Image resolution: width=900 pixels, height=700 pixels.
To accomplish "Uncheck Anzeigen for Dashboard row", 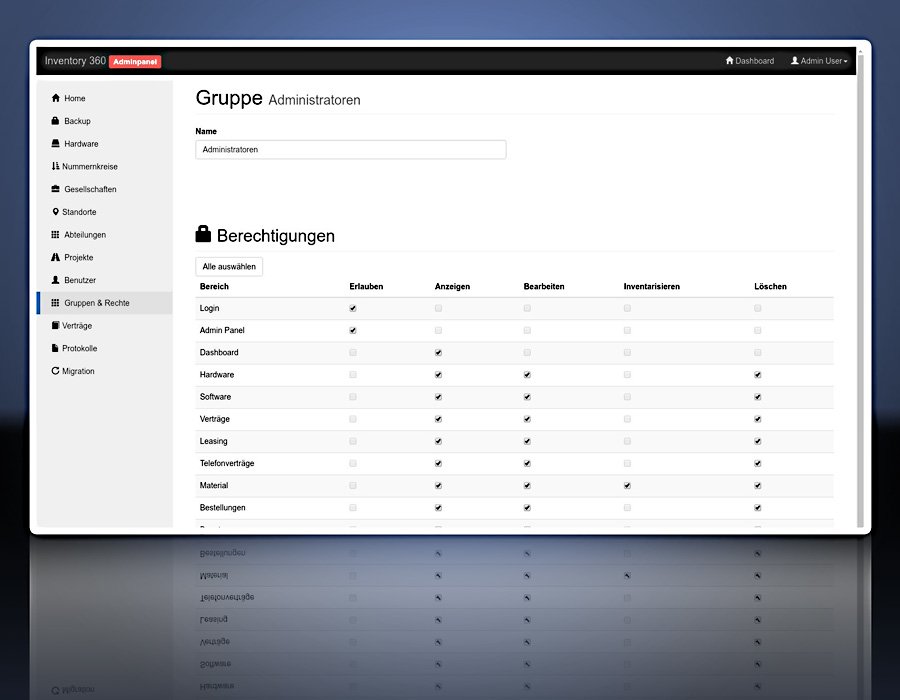I will [439, 352].
